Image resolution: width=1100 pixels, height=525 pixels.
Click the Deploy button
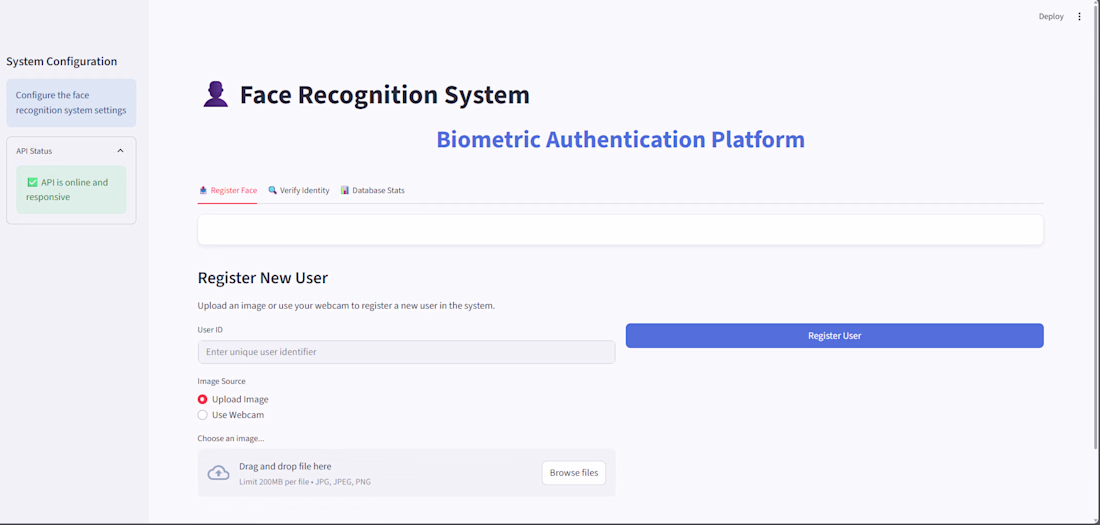pos(1051,17)
